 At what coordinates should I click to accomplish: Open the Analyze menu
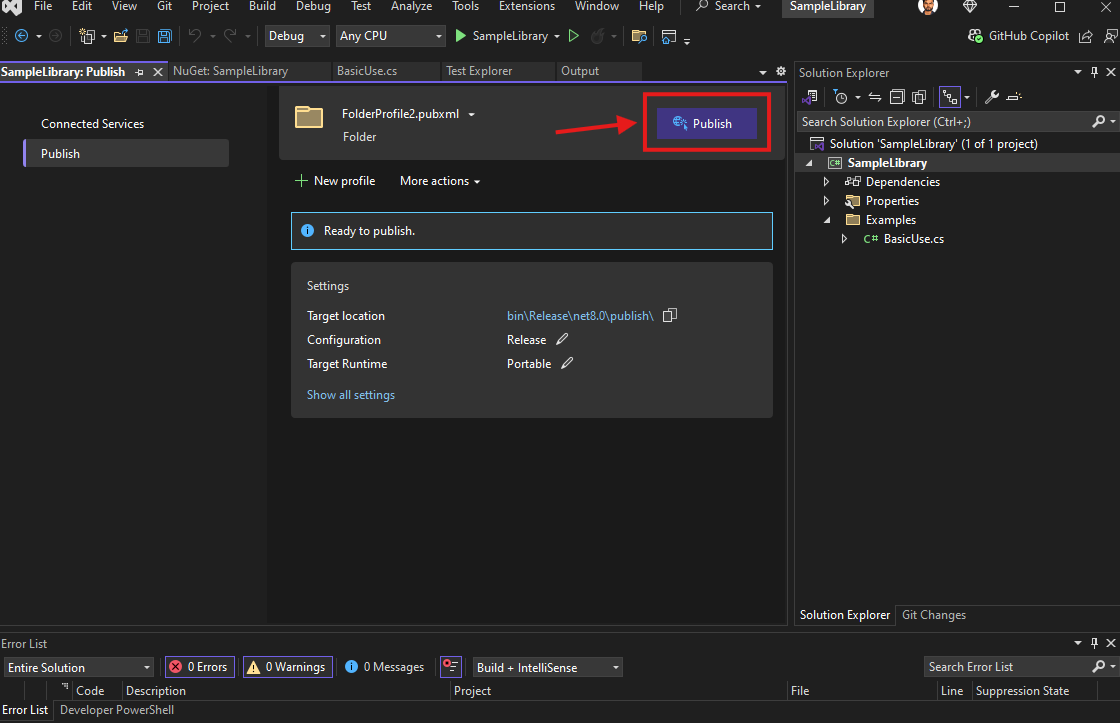(x=411, y=6)
